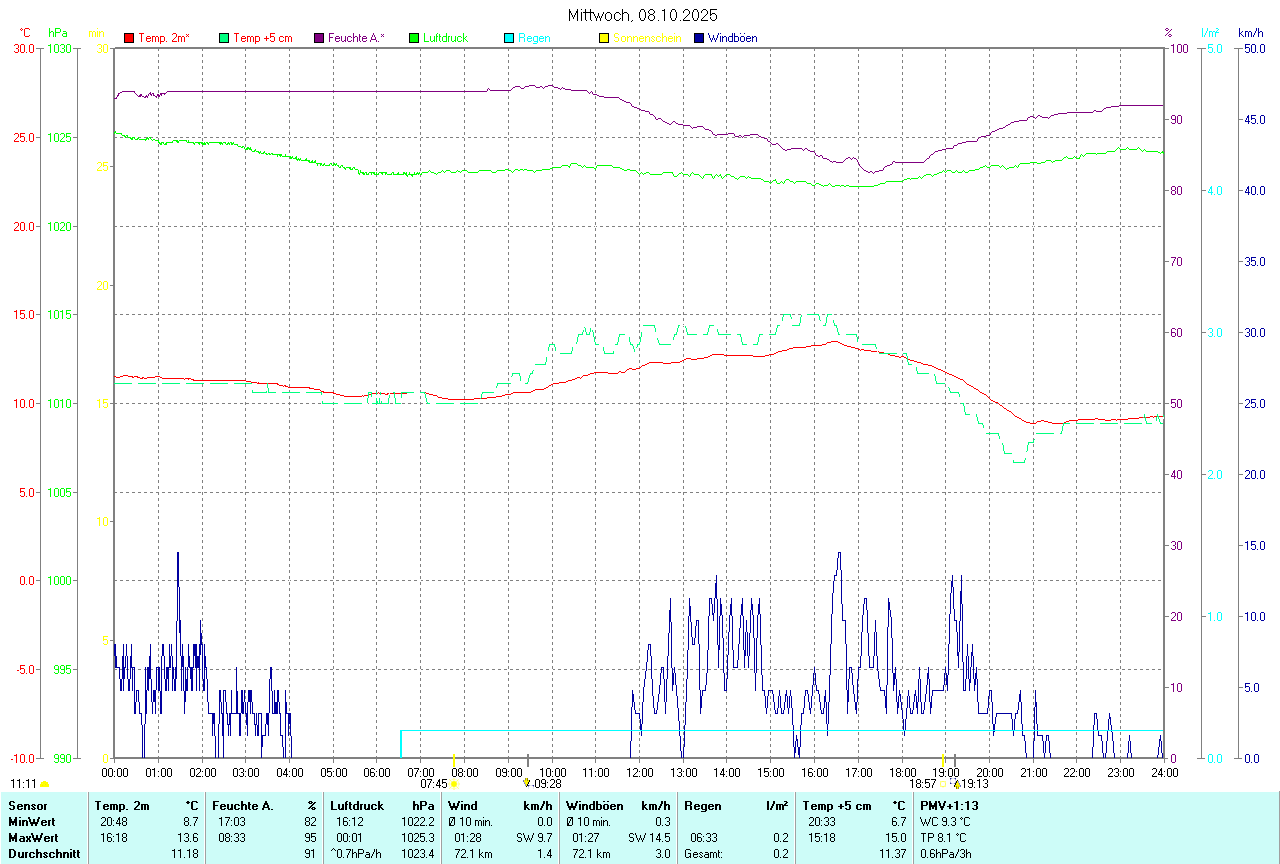This screenshot has height=864, width=1280.
Task: Click the sun icon beside 11:11
Action: coord(44,785)
